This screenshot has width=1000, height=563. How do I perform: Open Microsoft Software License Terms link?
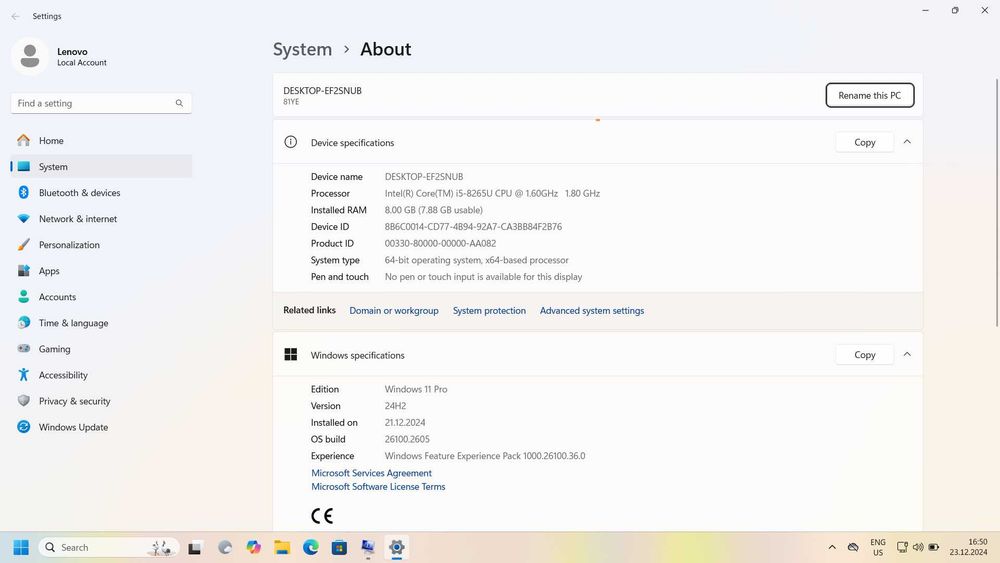[x=378, y=486]
